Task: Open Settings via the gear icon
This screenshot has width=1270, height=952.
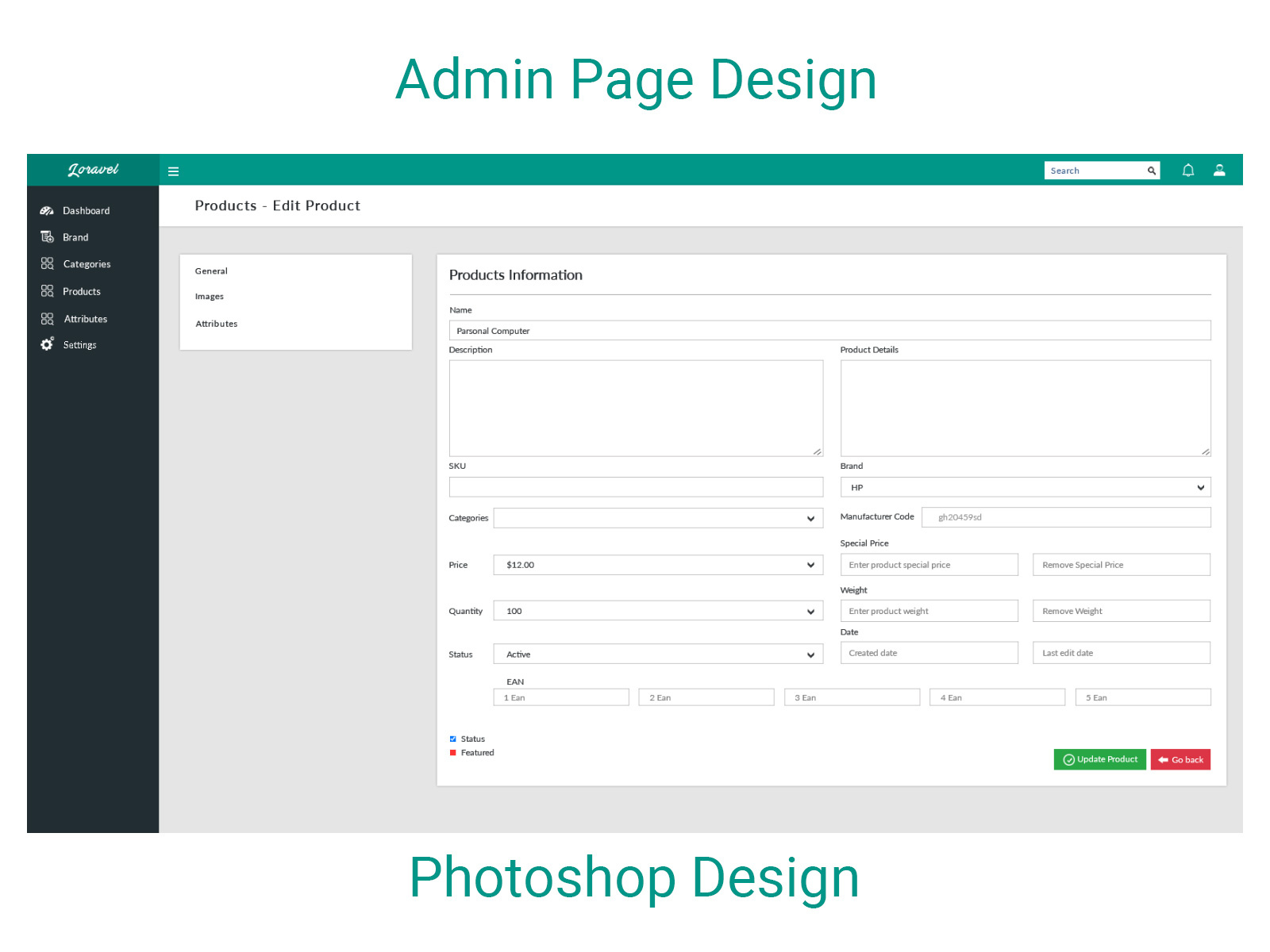Action: pos(46,344)
